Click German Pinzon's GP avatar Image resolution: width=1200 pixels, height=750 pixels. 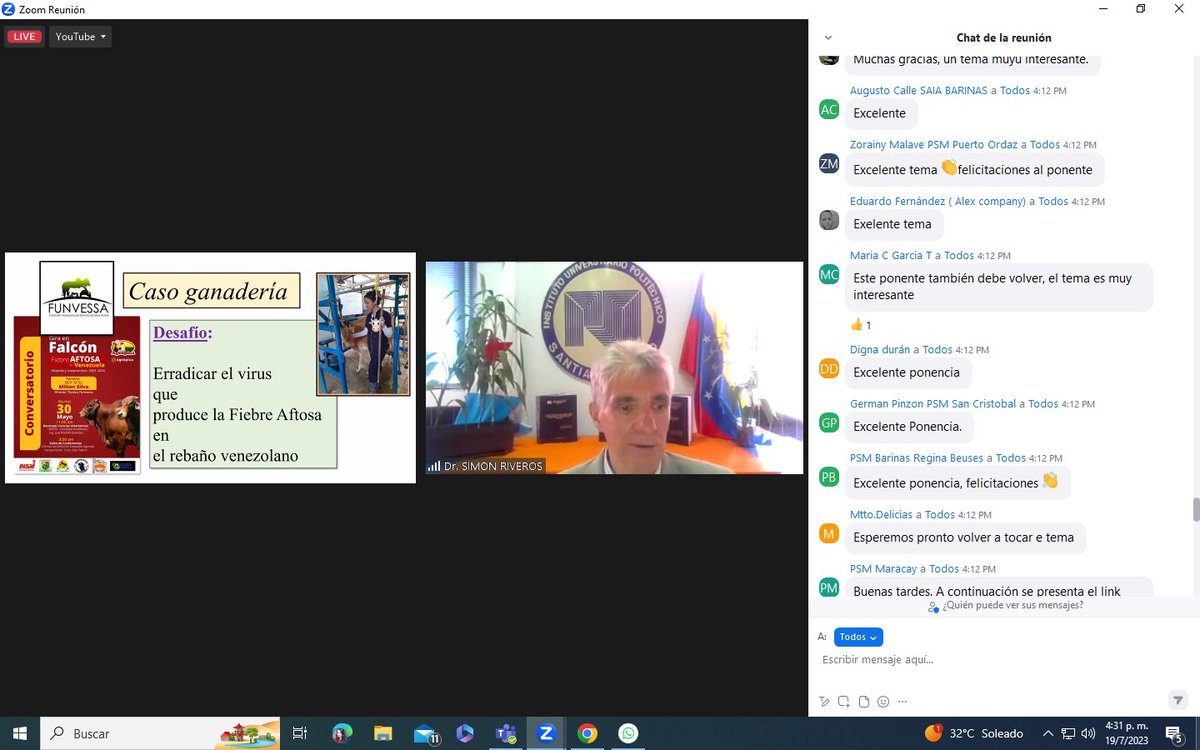(x=829, y=423)
